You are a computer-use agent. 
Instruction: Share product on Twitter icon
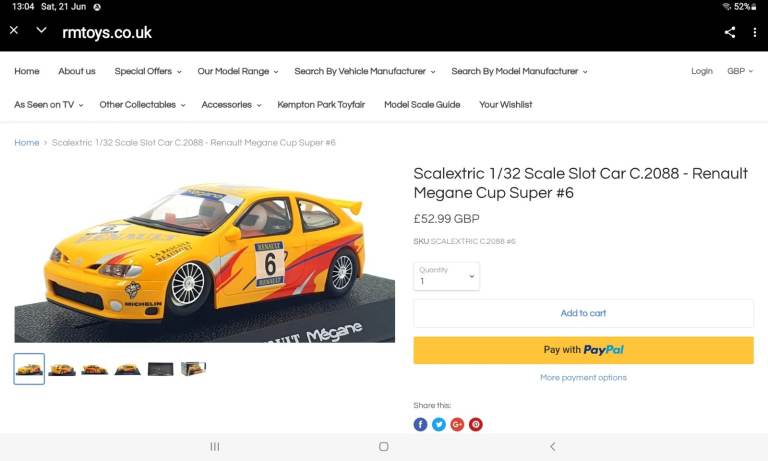[438, 424]
